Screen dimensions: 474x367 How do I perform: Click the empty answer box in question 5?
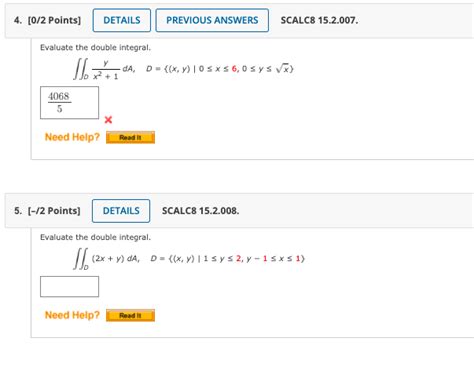69,286
